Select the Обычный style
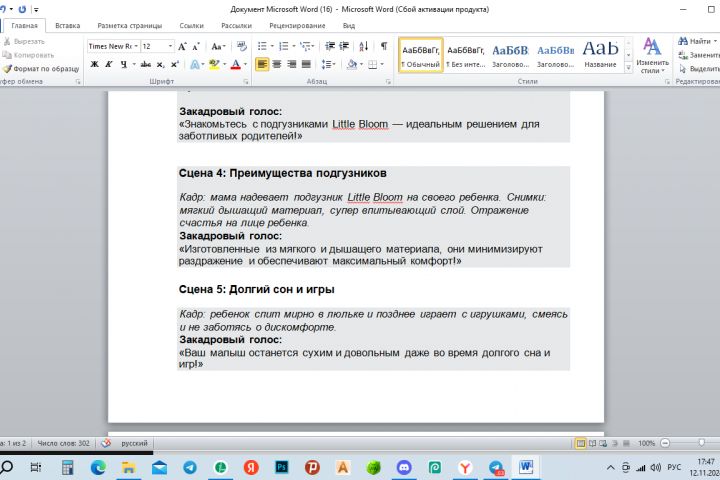Image resolution: width=720 pixels, height=480 pixels. tap(421, 55)
